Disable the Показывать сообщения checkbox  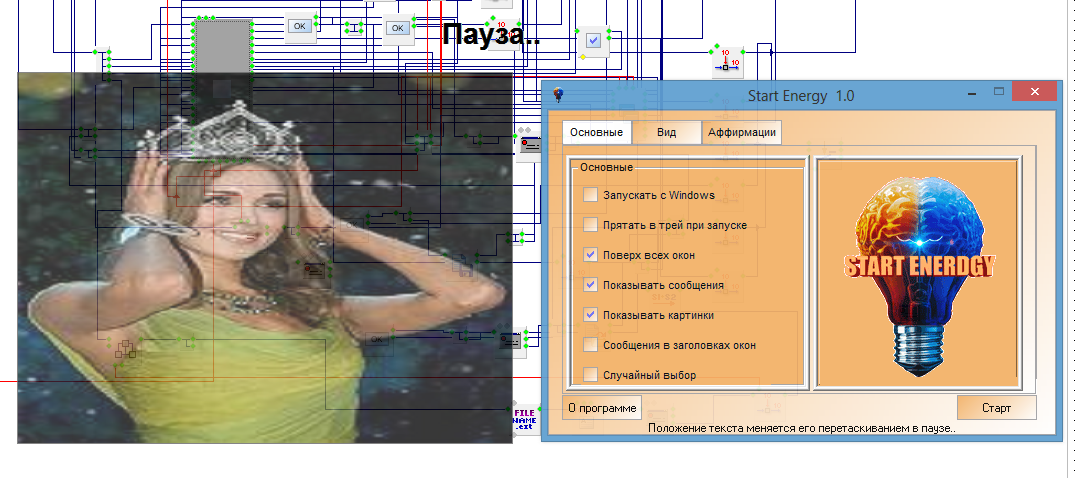[x=591, y=285]
